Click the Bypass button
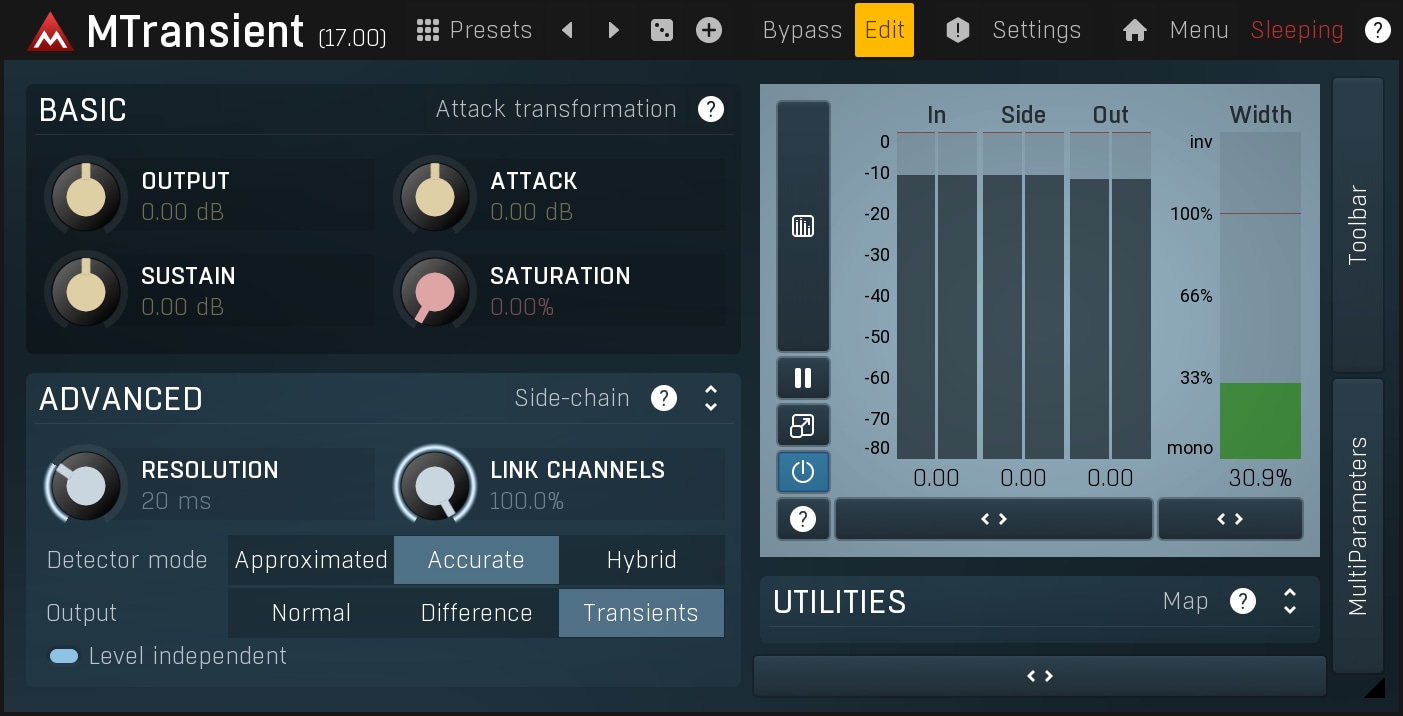 coord(802,30)
